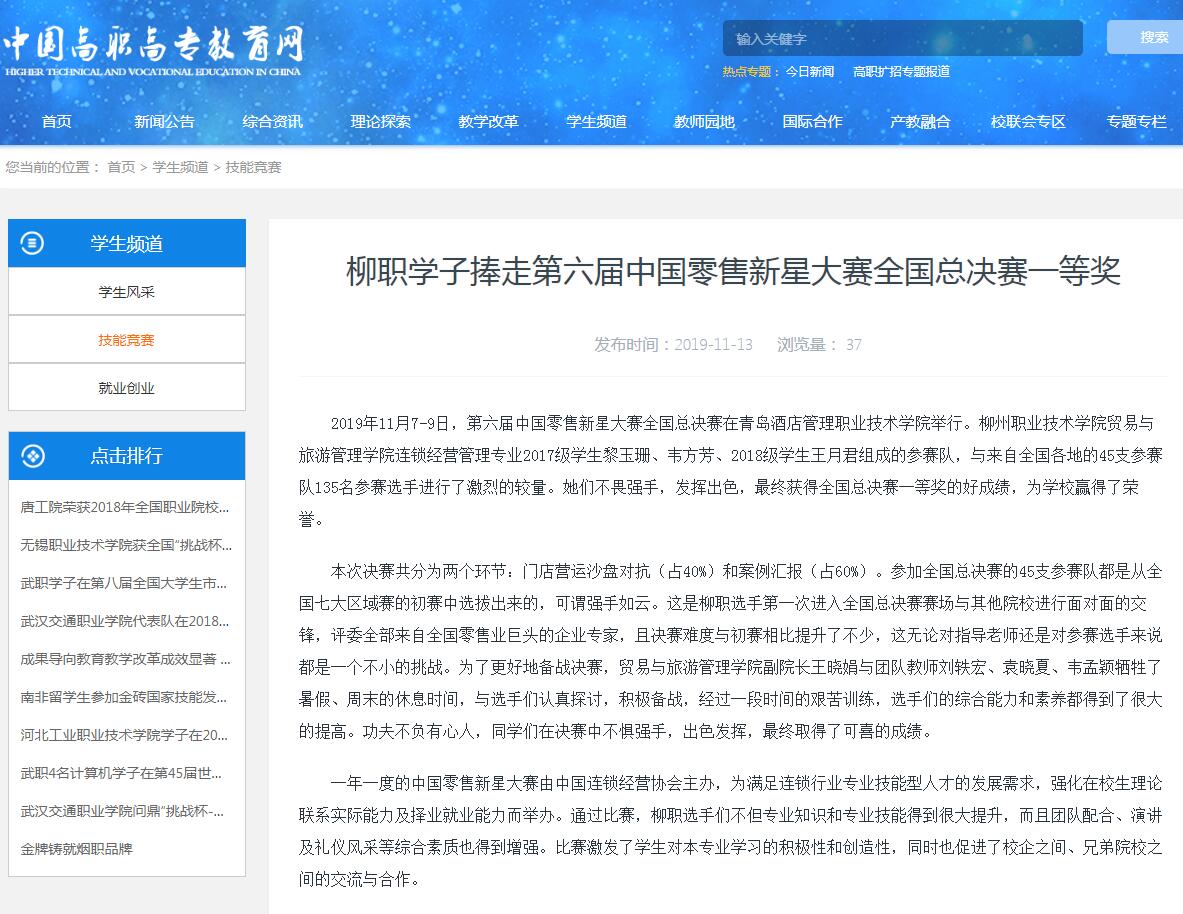Select the 综合资讯 navigation menu item
This screenshot has height=914, width=1183.
point(272,122)
